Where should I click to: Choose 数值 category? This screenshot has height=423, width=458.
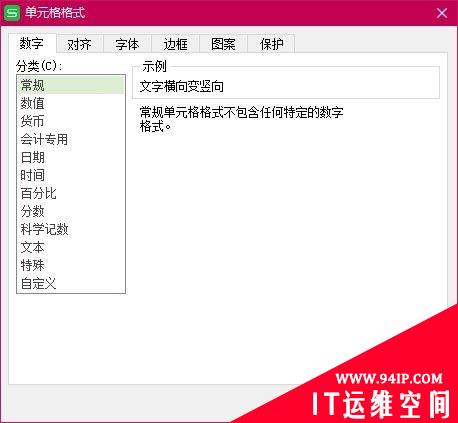coord(71,103)
